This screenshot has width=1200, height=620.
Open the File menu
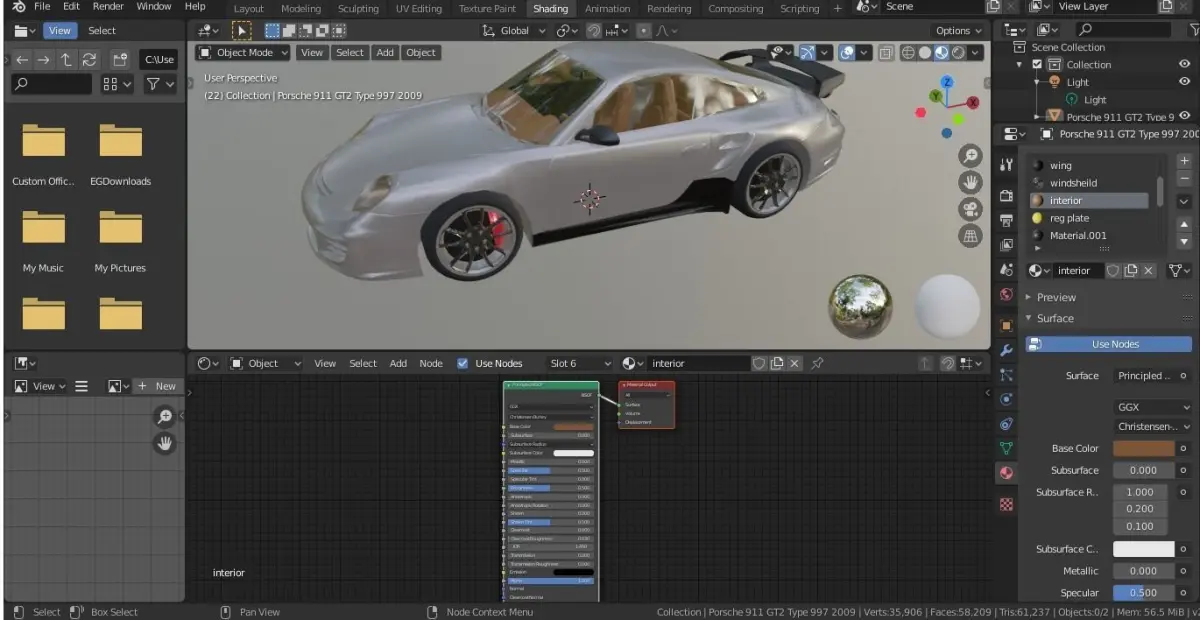click(42, 7)
